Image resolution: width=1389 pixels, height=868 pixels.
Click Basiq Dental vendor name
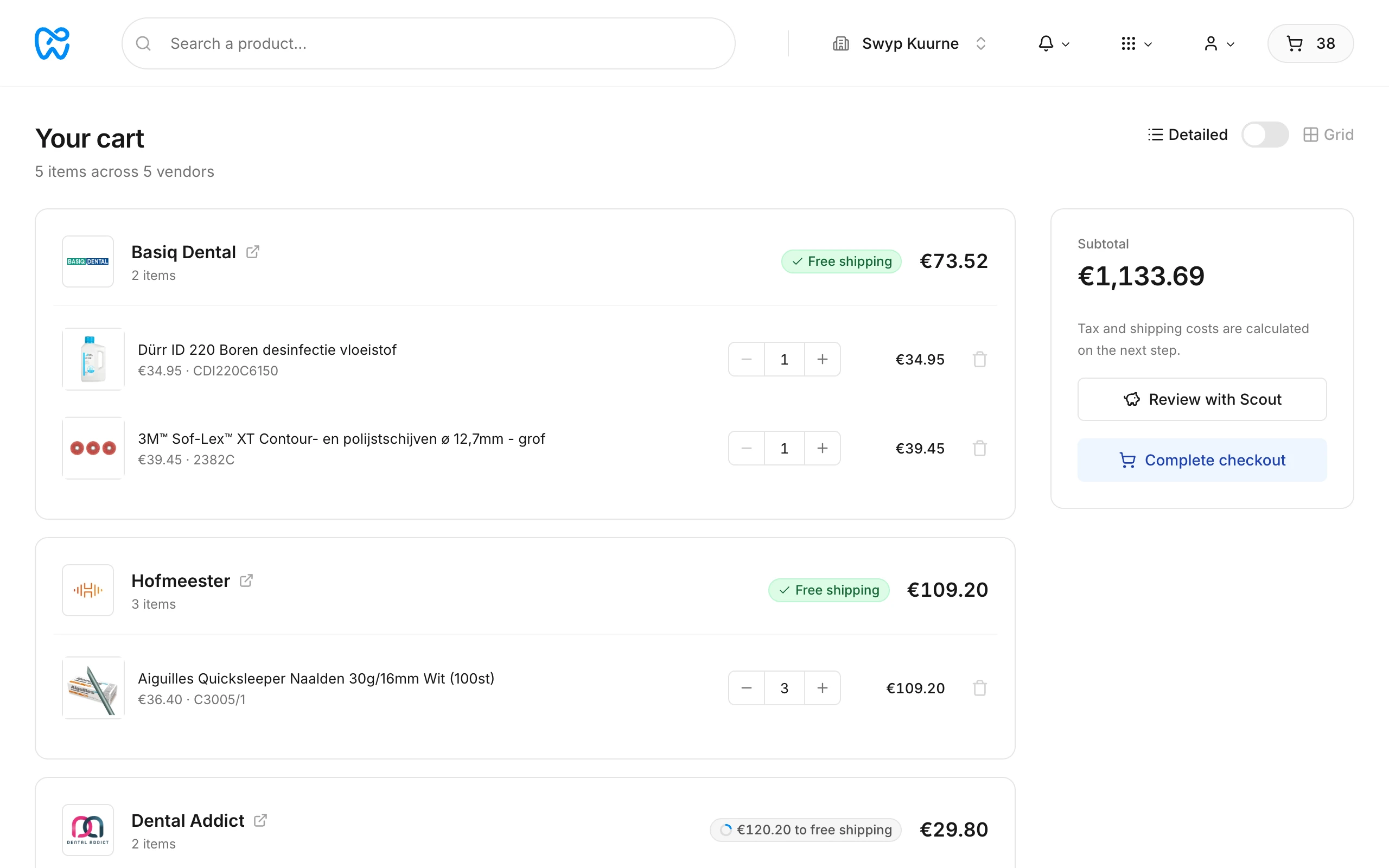pyautogui.click(x=184, y=252)
